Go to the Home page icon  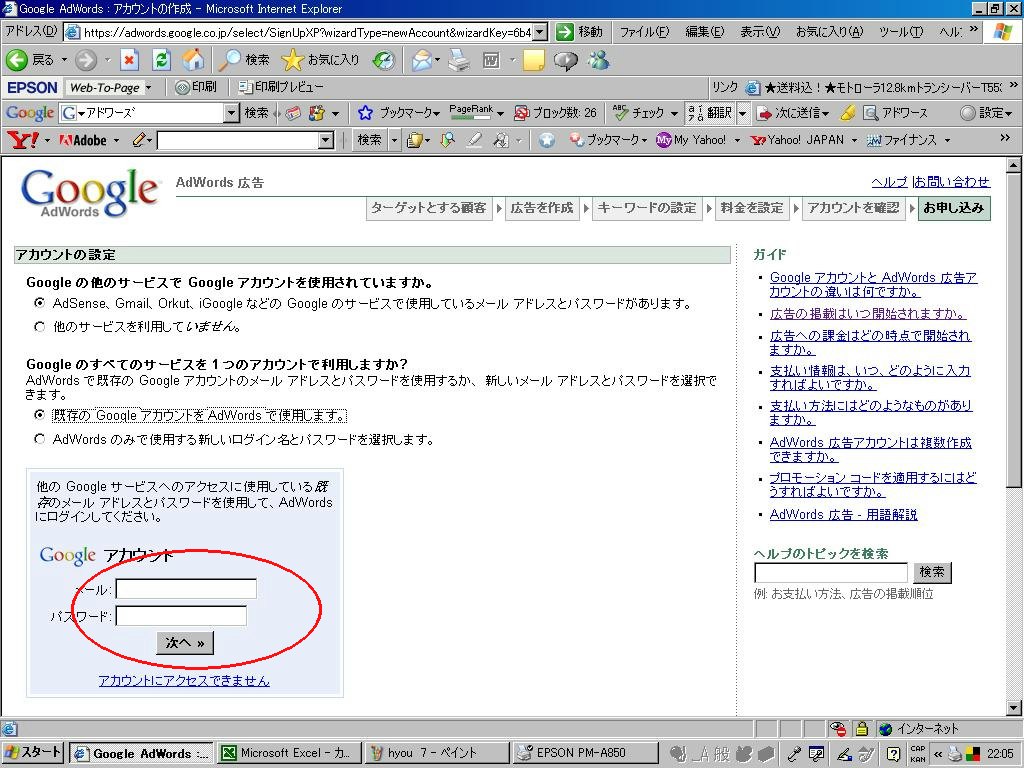[193, 61]
